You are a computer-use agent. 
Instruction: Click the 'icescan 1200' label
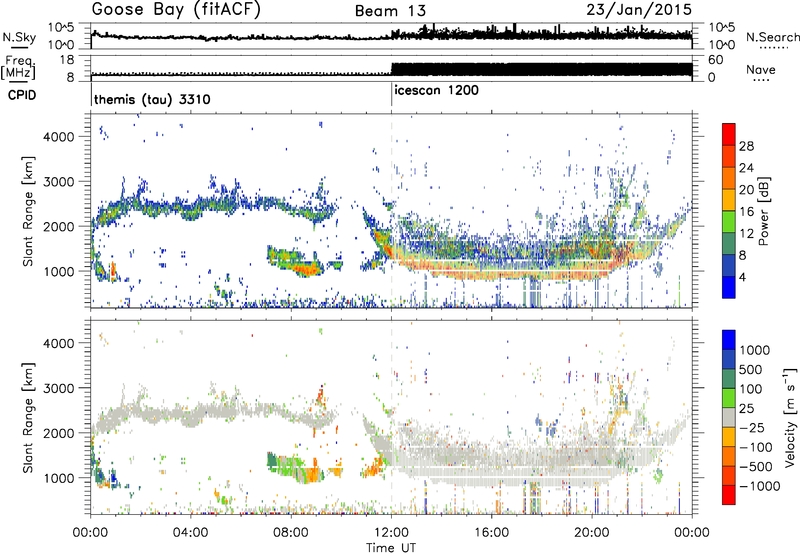[436, 90]
